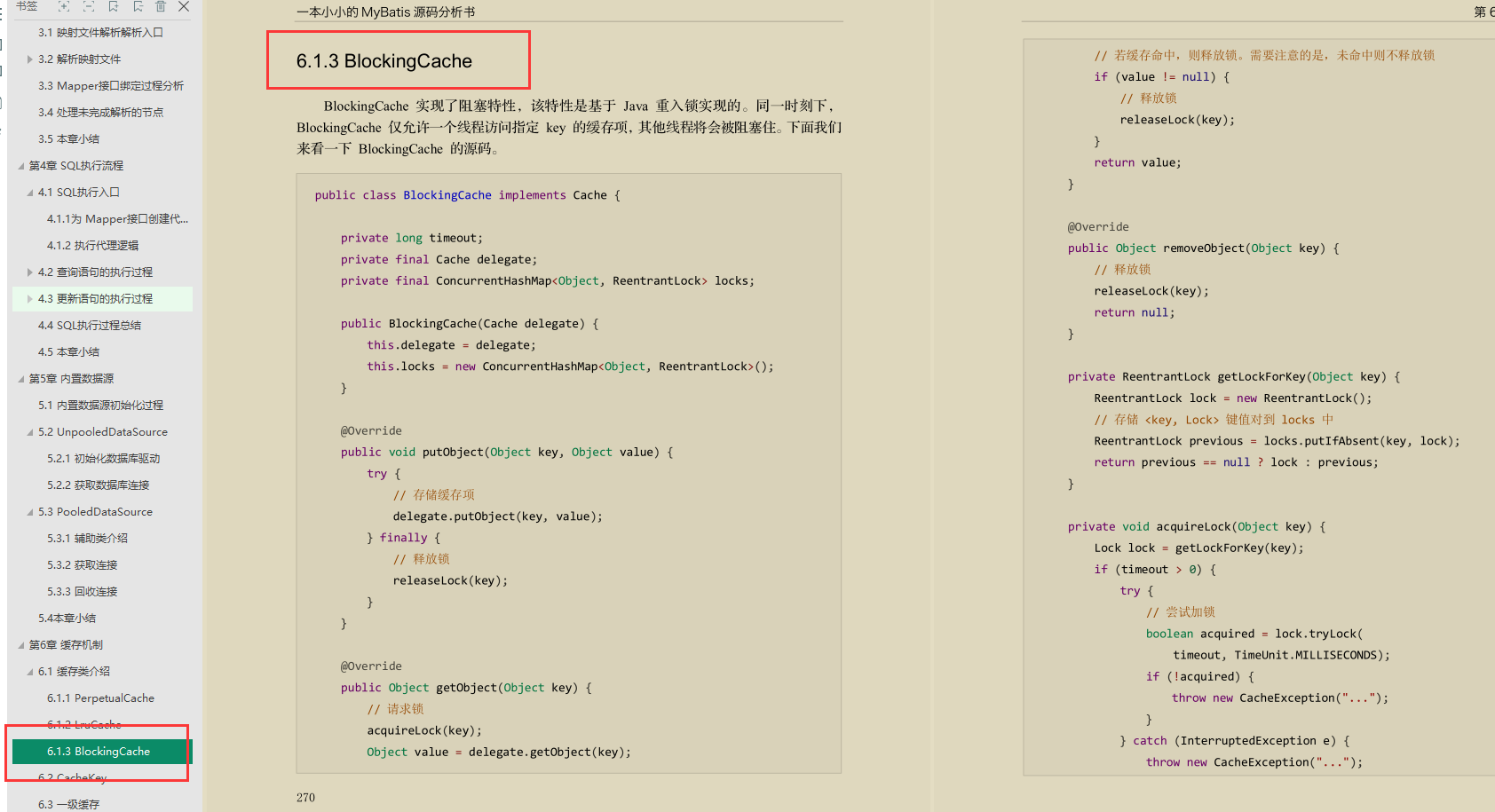Collapse the 4.1 SQL执行入口 node
The height and width of the screenshot is (812, 1495).
pyautogui.click(x=30, y=193)
